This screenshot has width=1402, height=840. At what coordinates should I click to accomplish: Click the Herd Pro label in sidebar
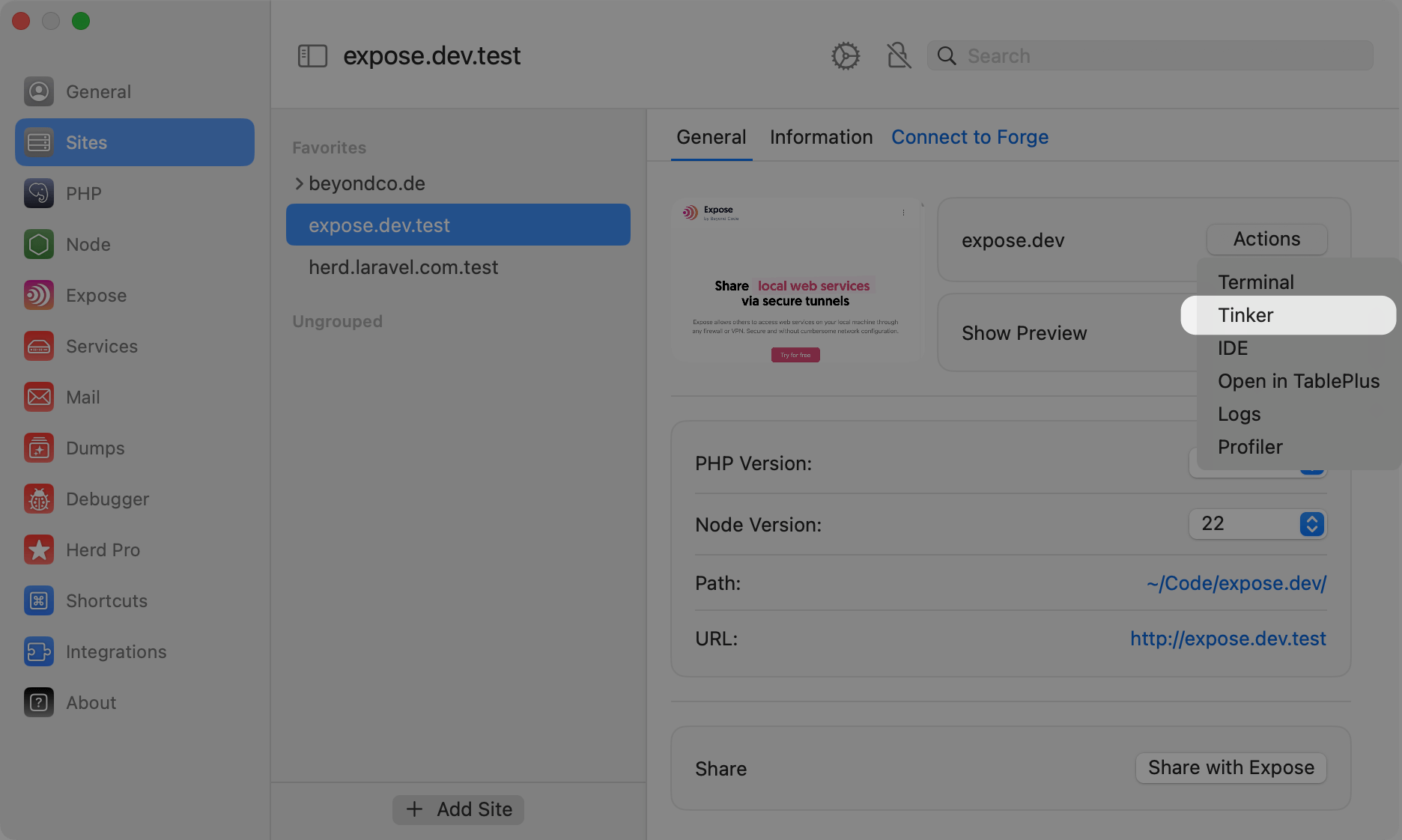(x=103, y=550)
